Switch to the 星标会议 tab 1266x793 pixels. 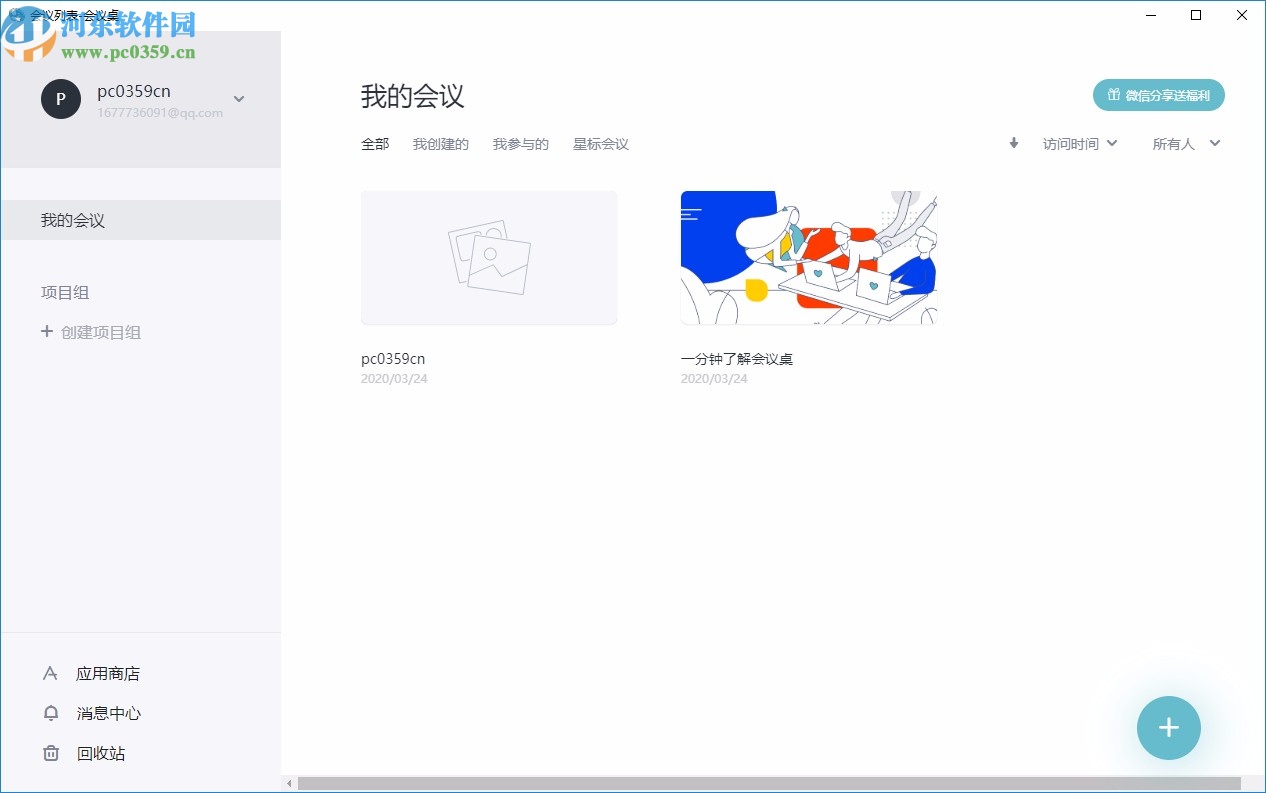[600, 143]
